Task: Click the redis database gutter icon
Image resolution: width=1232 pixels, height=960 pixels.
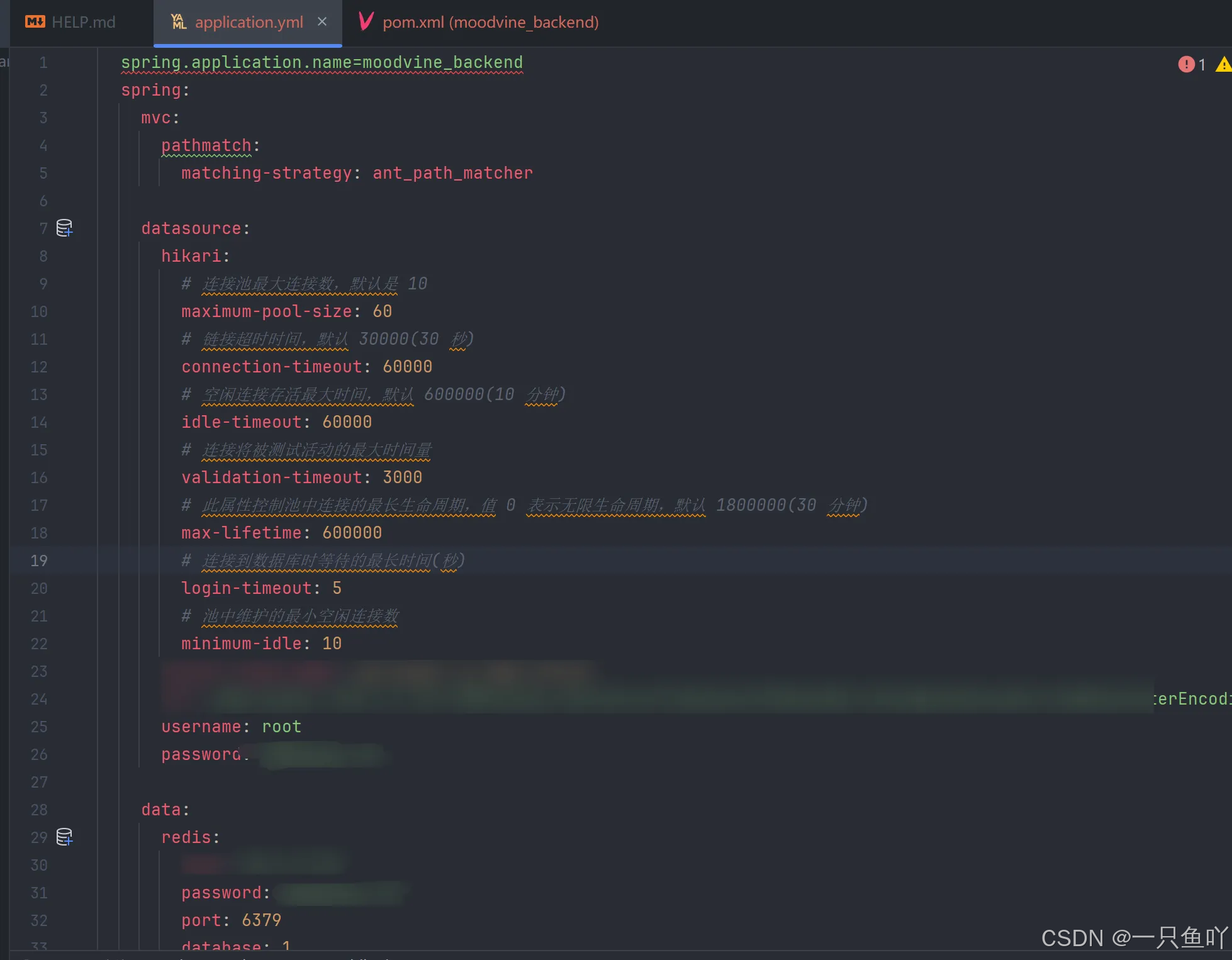Action: pyautogui.click(x=64, y=837)
